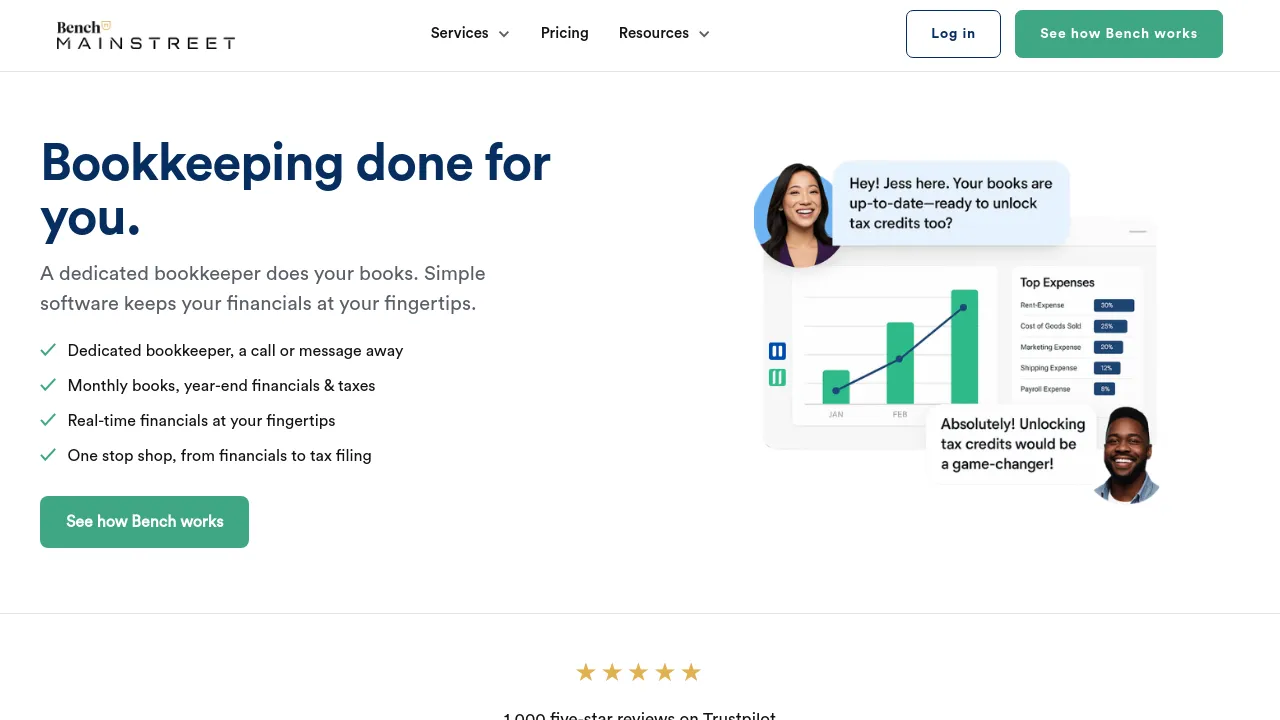This screenshot has width=1280, height=720.
Task: Expand the Services dropdown chevron
Action: [x=504, y=34]
